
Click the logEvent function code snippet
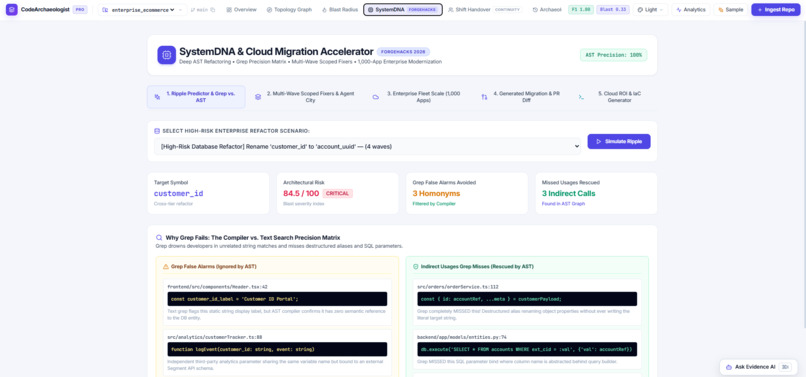click(x=277, y=349)
